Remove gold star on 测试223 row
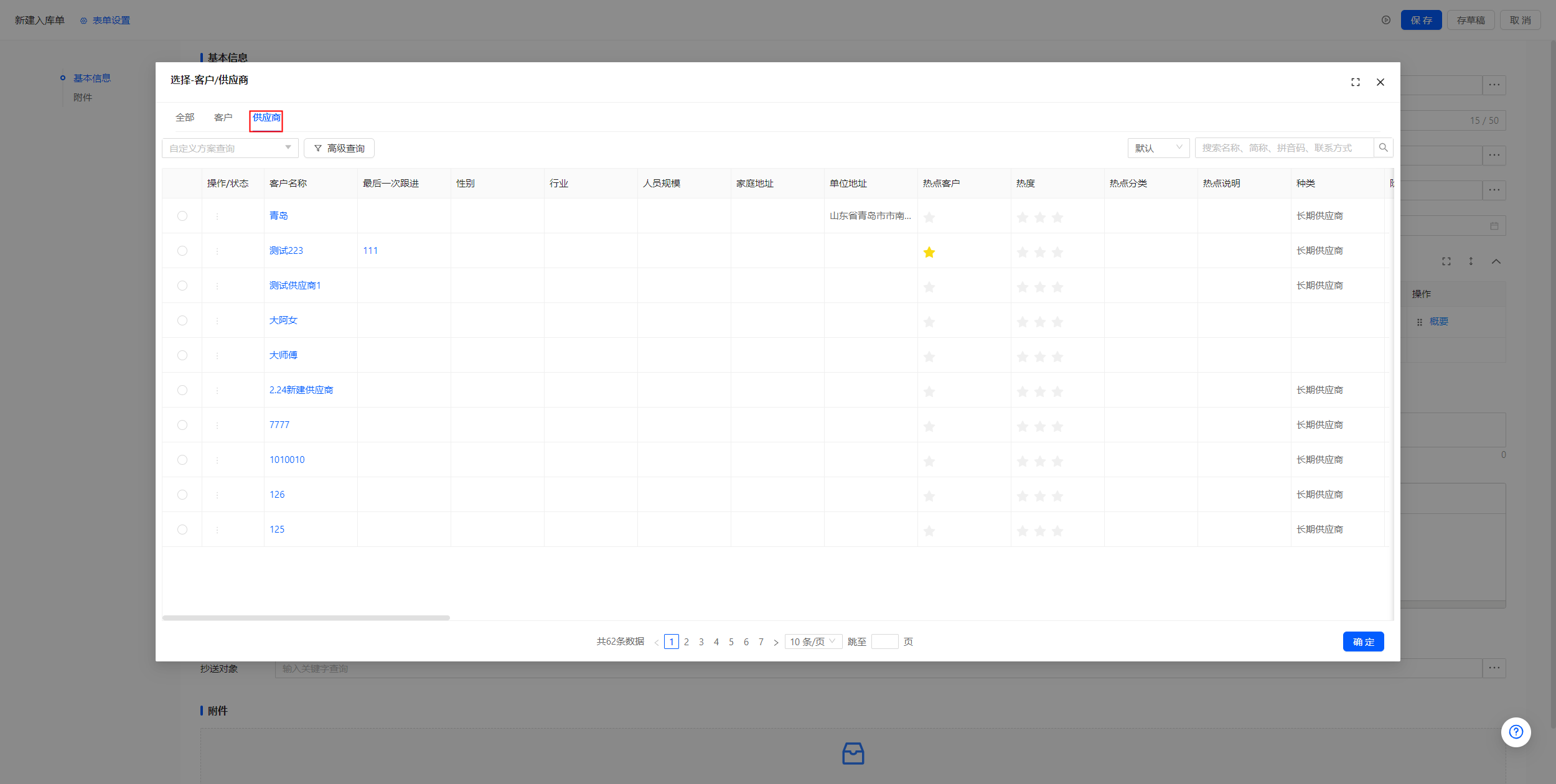 point(929,252)
